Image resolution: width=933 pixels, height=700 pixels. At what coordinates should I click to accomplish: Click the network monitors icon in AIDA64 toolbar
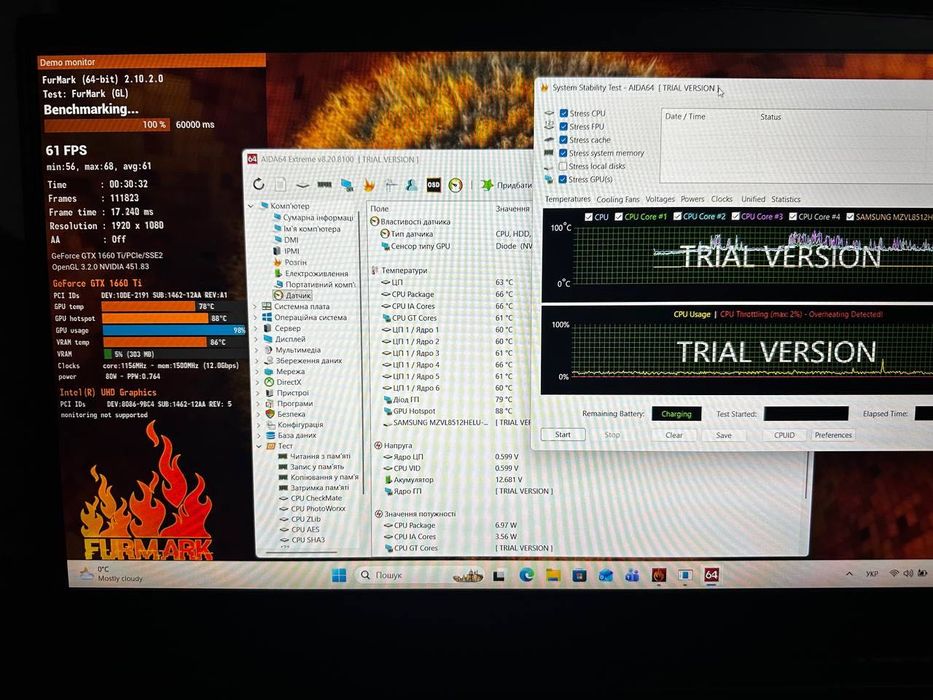point(347,185)
